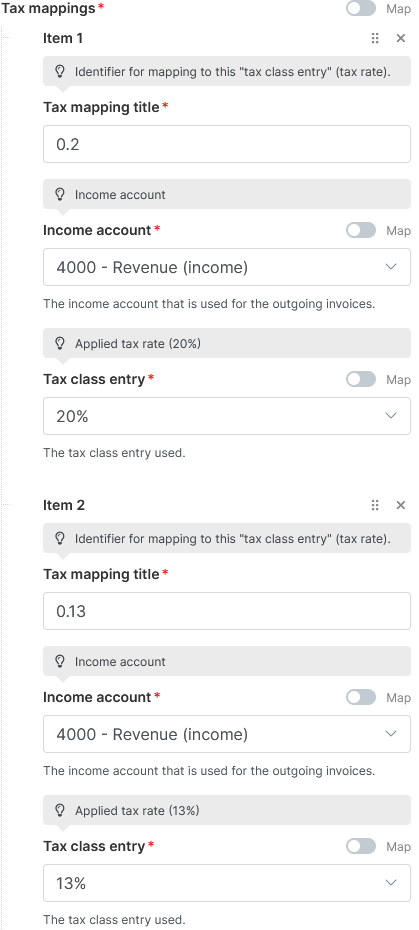Click the Tax mapping title field containing 0.2
The width and height of the screenshot is (419, 930).
227,144
